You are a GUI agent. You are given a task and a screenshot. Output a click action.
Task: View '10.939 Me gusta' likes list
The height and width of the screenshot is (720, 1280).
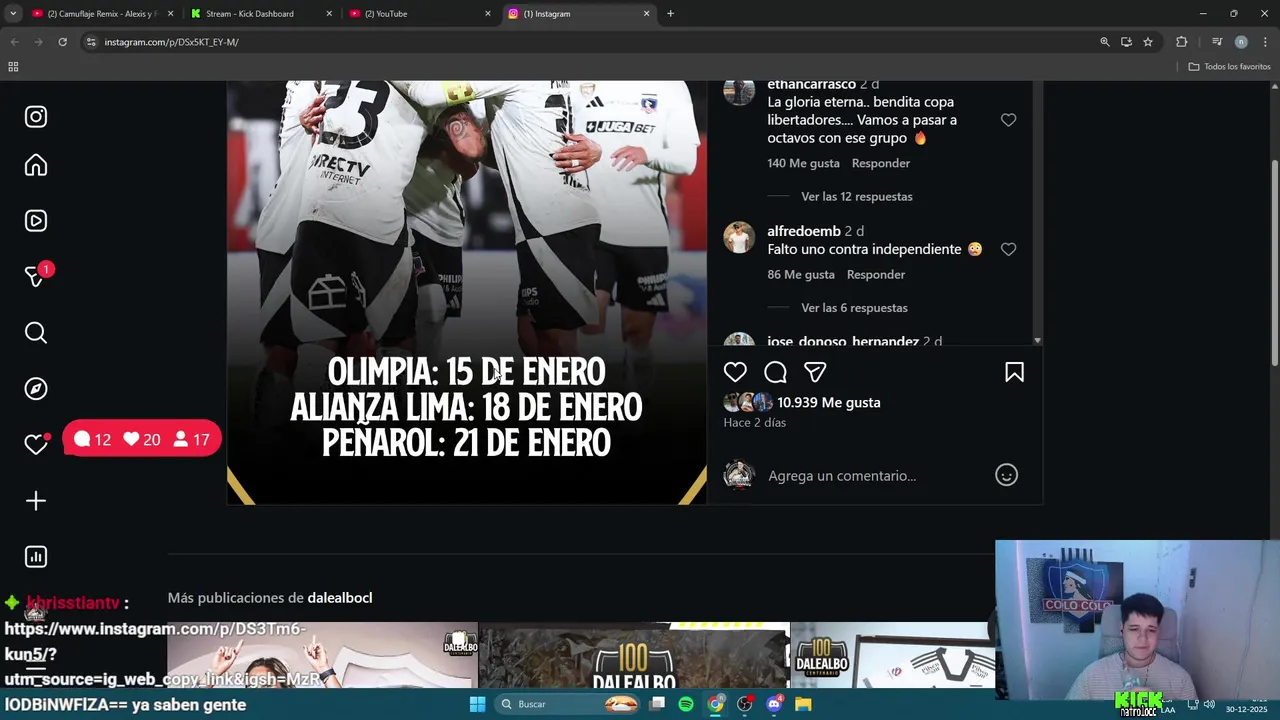click(828, 402)
